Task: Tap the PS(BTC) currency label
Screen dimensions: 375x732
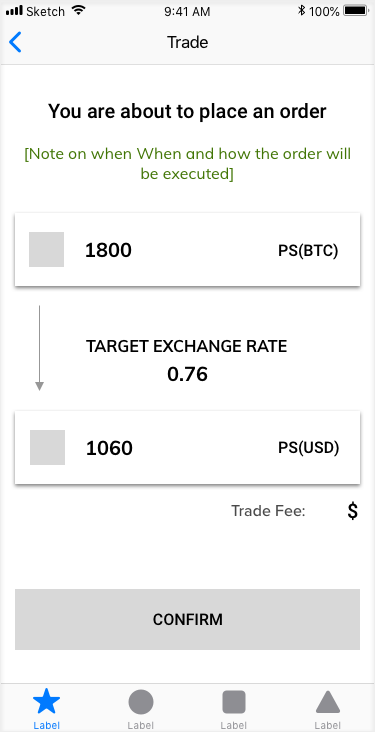Action: tap(308, 251)
